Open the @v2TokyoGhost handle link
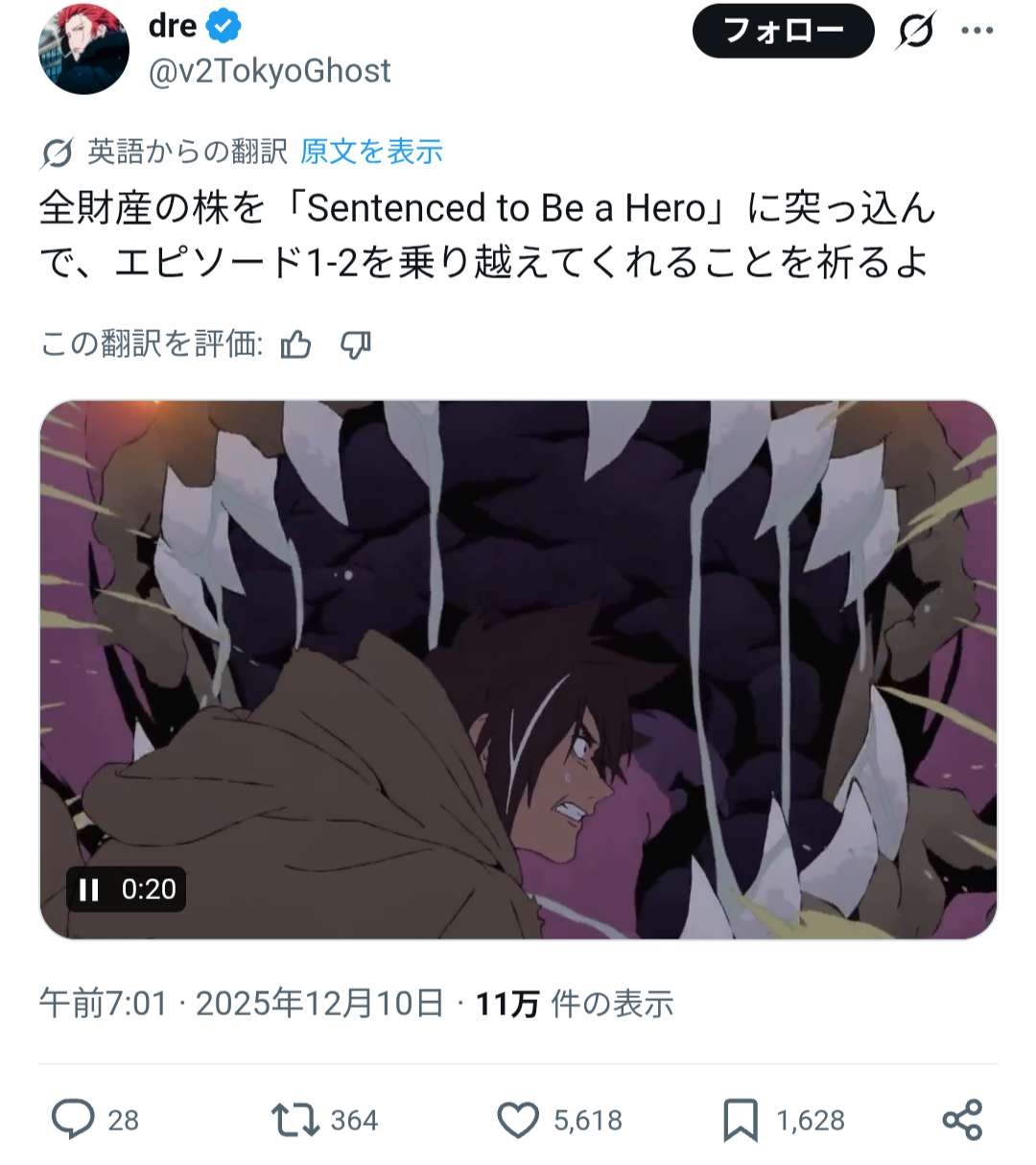Image resolution: width=1036 pixels, height=1165 pixels. [270, 71]
